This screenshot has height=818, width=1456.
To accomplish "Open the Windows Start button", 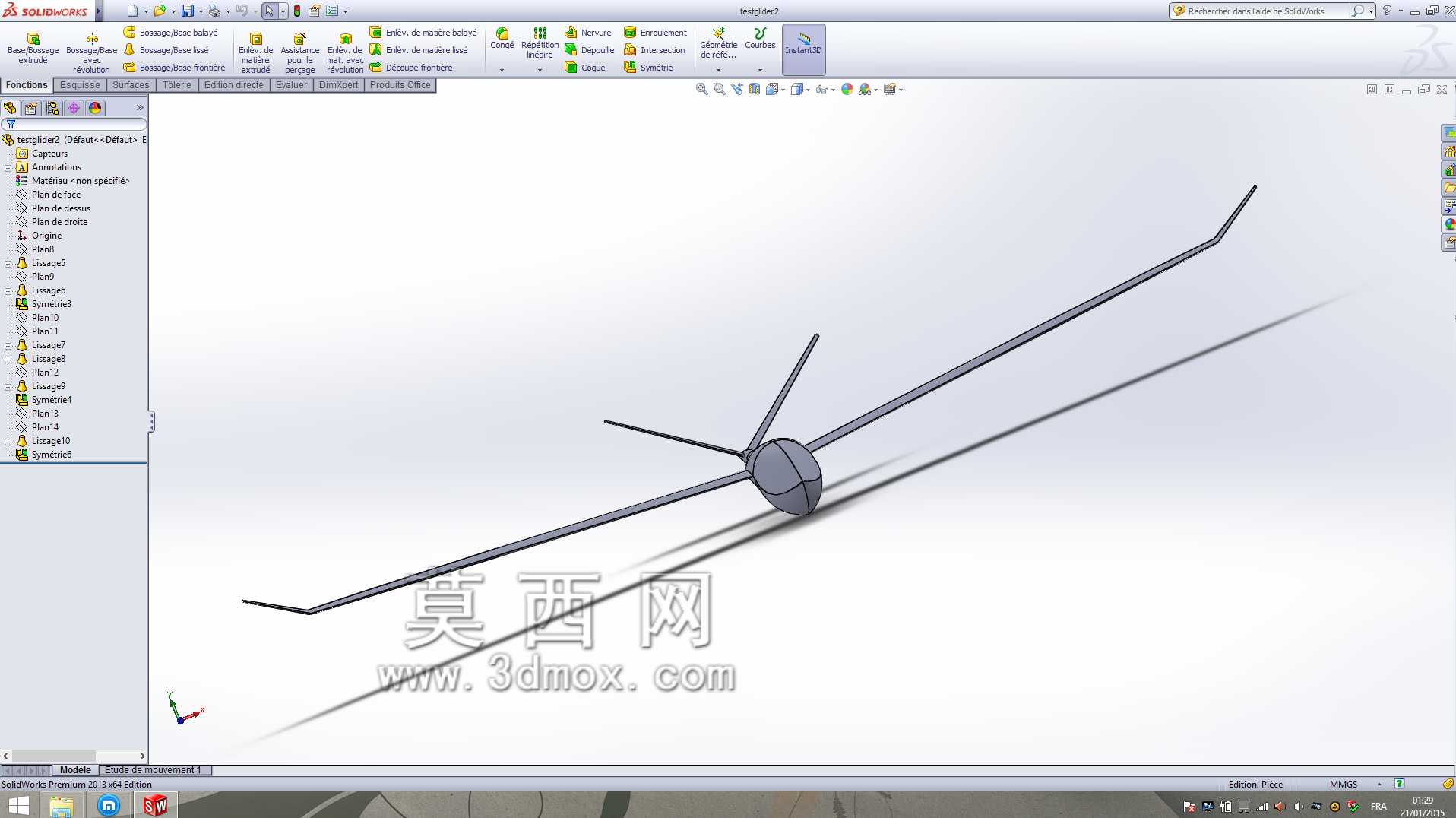I will click(18, 805).
